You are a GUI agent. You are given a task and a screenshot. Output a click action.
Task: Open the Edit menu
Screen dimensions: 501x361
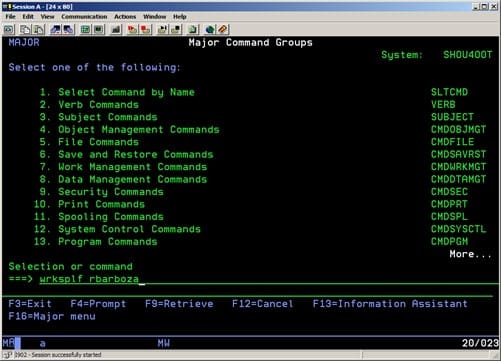(28, 17)
